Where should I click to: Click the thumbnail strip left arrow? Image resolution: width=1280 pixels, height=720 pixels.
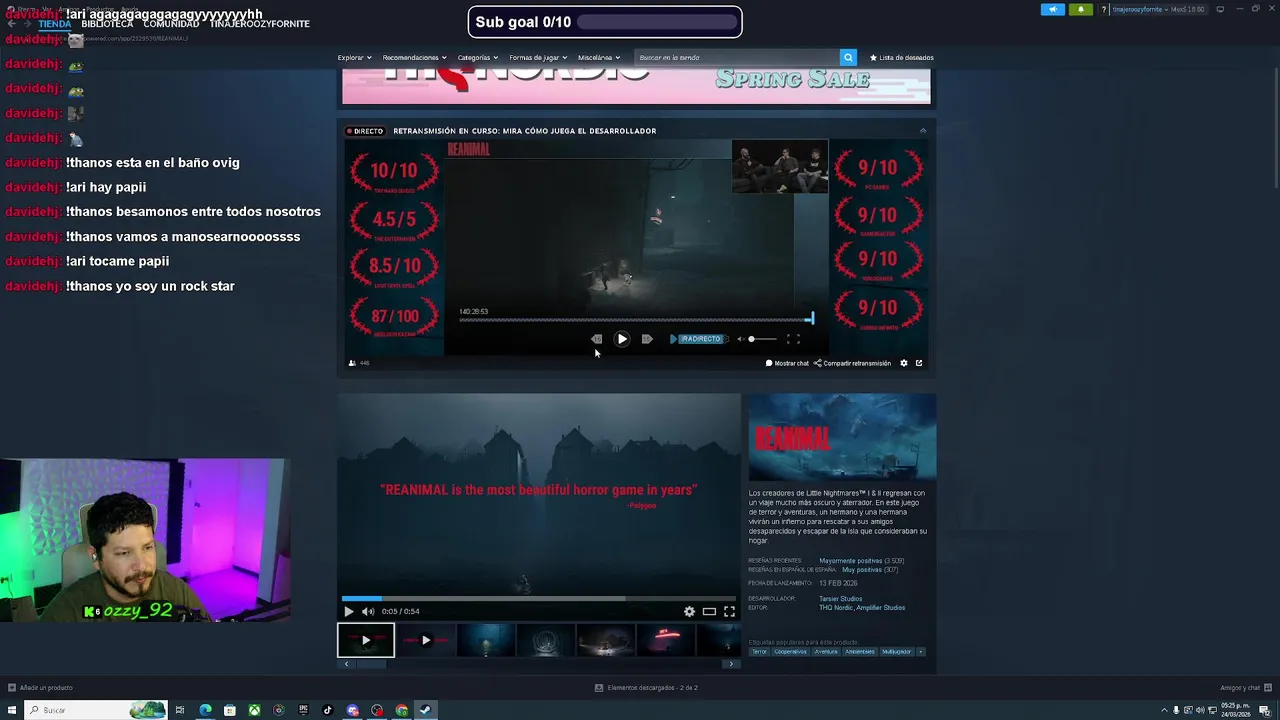pyautogui.click(x=346, y=664)
